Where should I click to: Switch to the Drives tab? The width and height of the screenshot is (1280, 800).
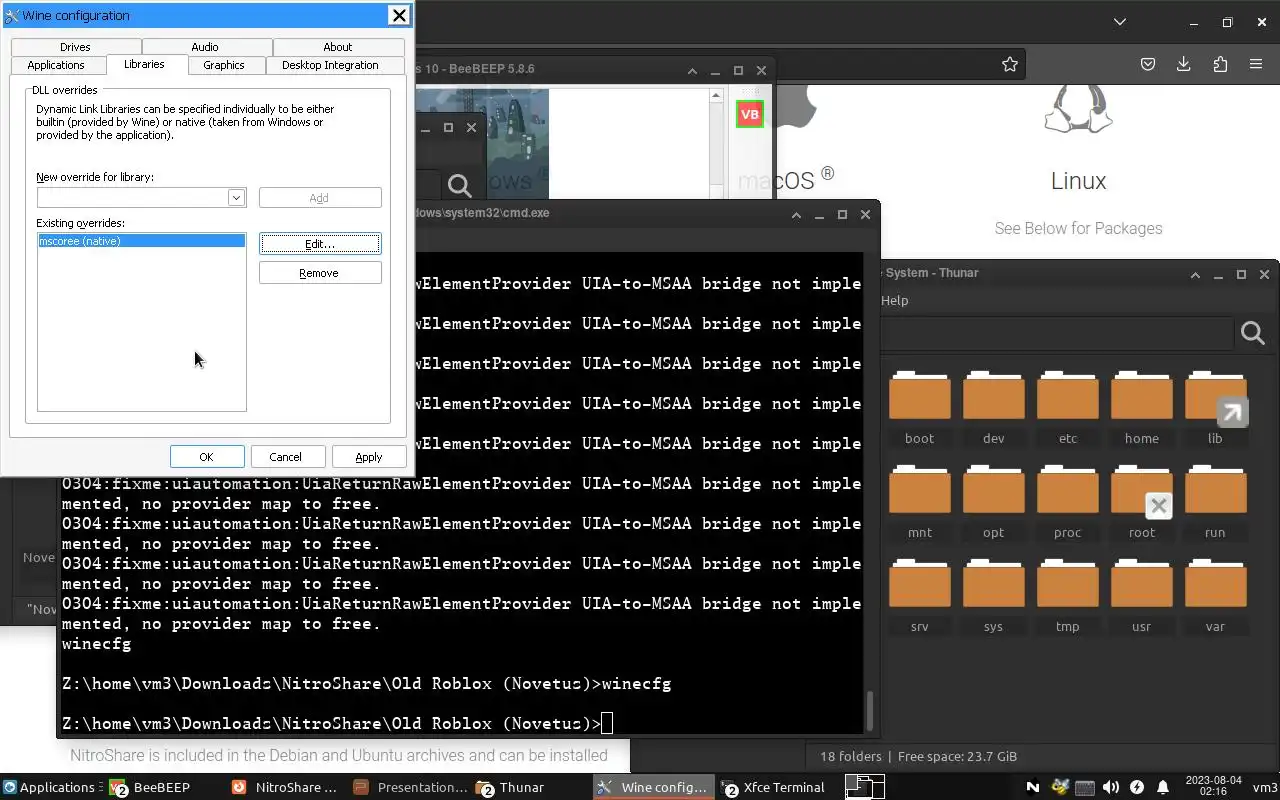[75, 47]
